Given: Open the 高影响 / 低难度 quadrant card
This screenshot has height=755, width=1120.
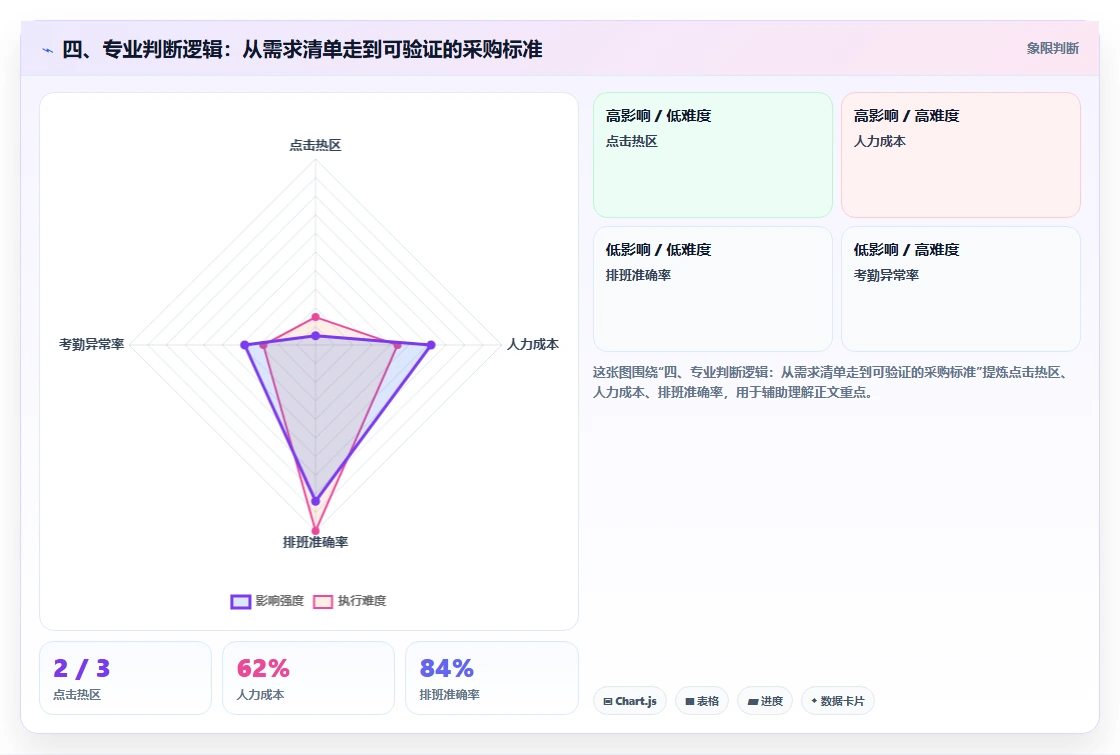Looking at the screenshot, I should (713, 155).
